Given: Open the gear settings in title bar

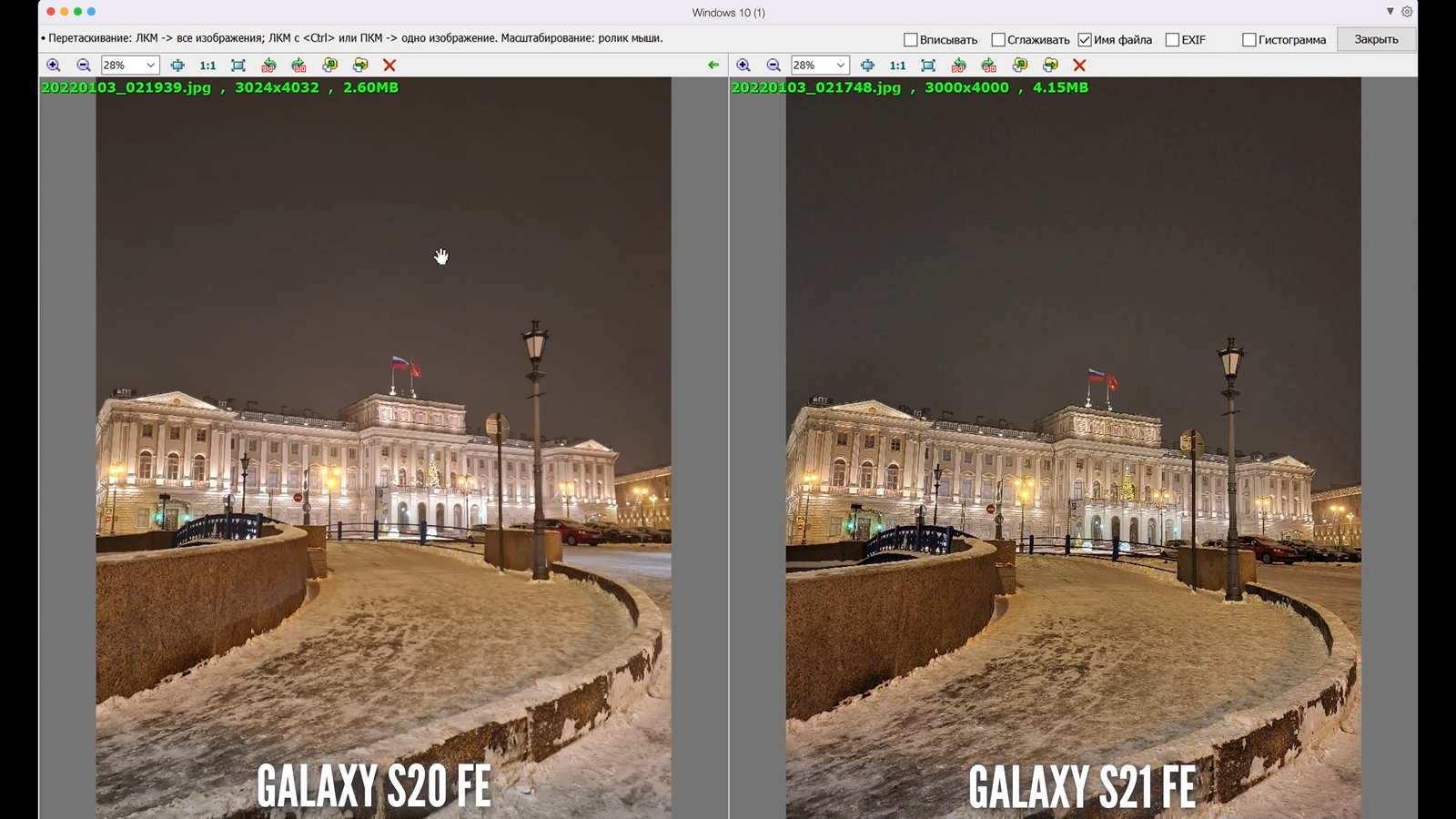Looking at the screenshot, I should coord(1407,12).
